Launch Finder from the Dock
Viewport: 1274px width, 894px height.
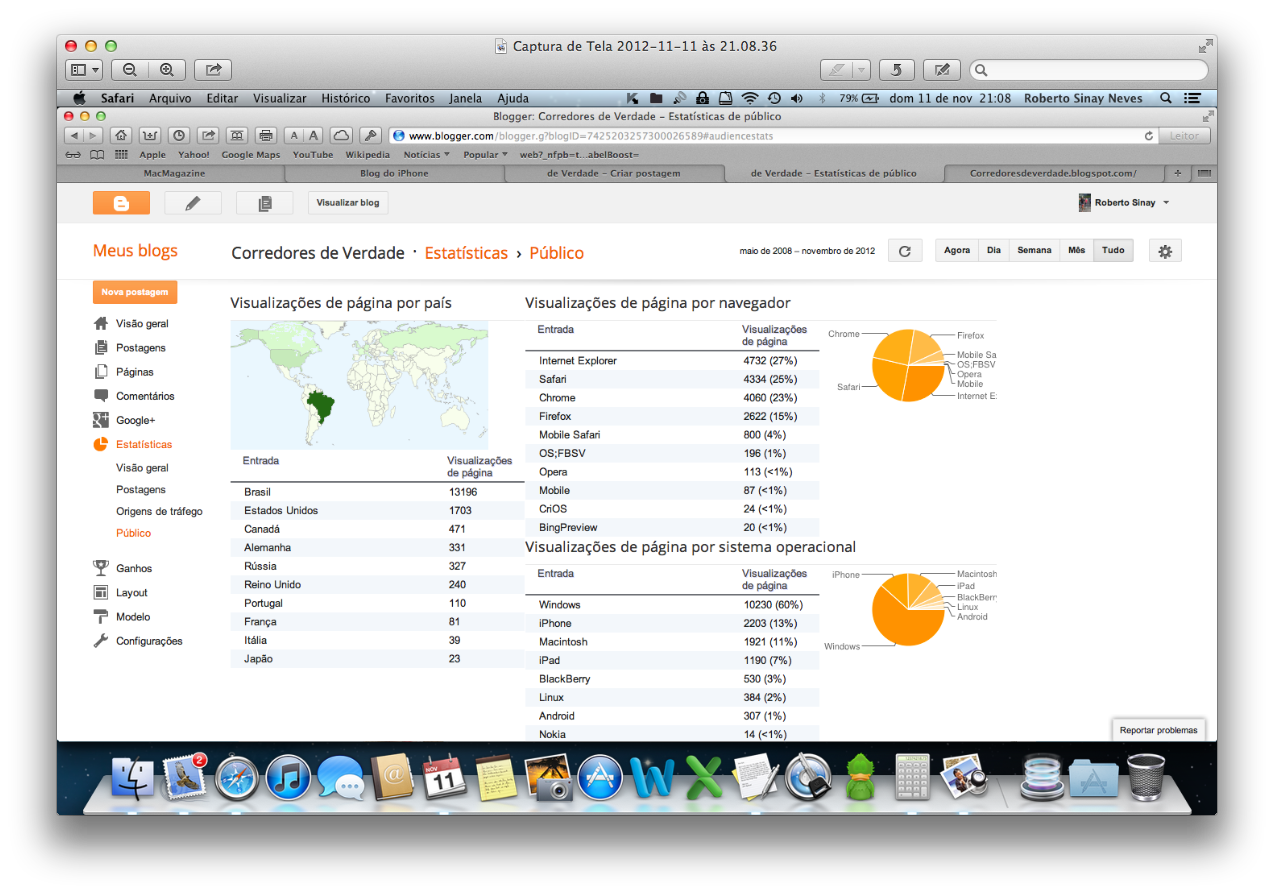(132, 778)
